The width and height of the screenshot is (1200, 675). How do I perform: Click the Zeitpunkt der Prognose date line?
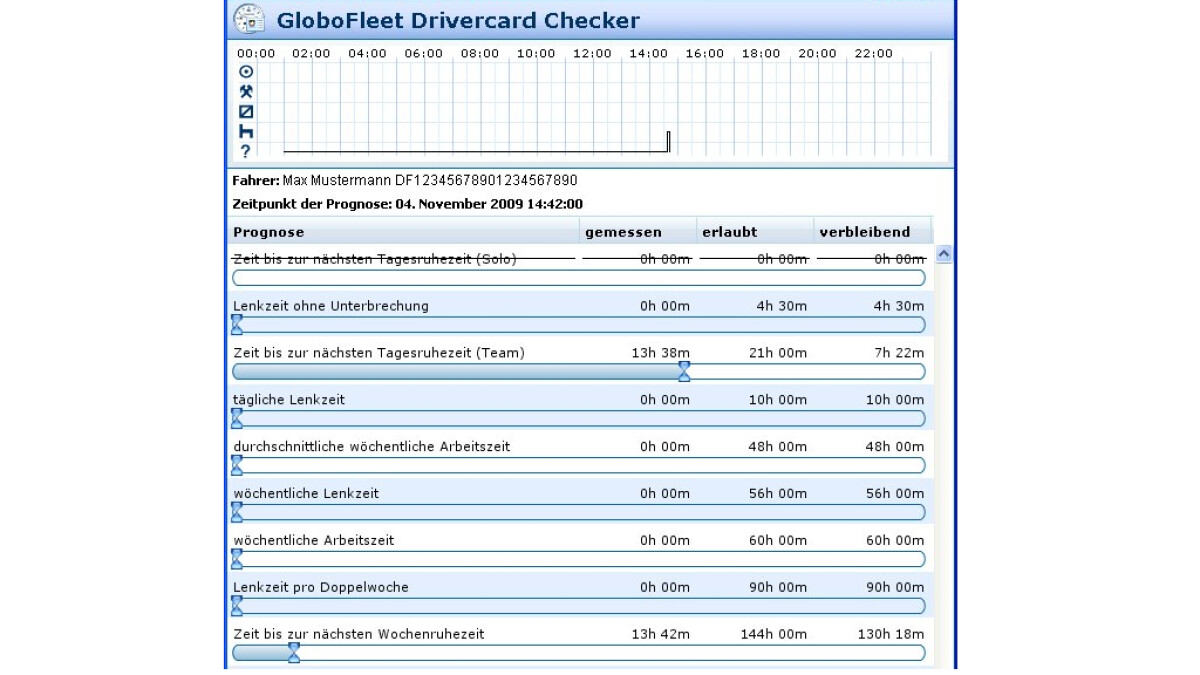[407, 204]
